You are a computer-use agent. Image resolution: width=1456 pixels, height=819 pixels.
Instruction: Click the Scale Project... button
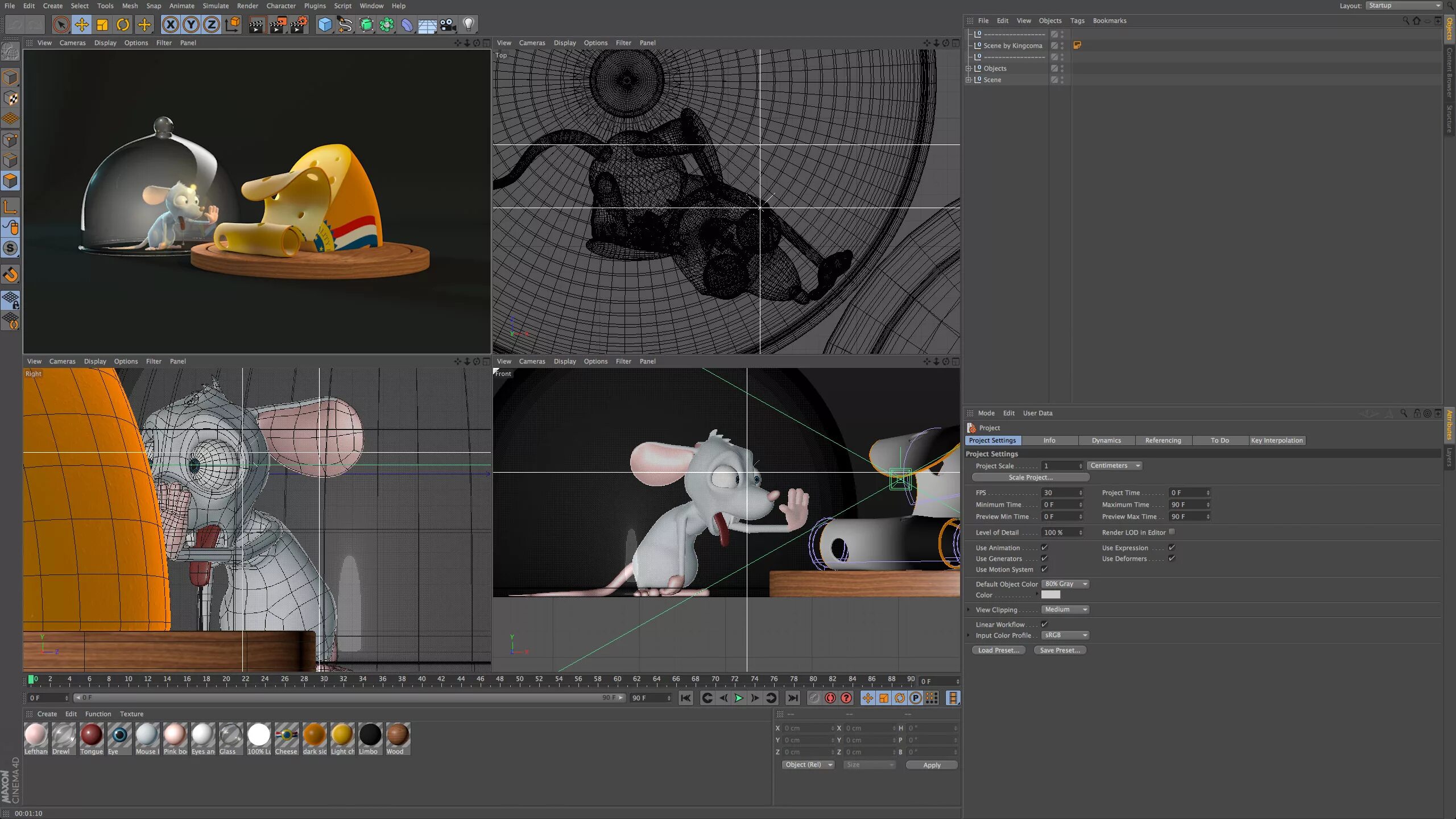(1030, 477)
